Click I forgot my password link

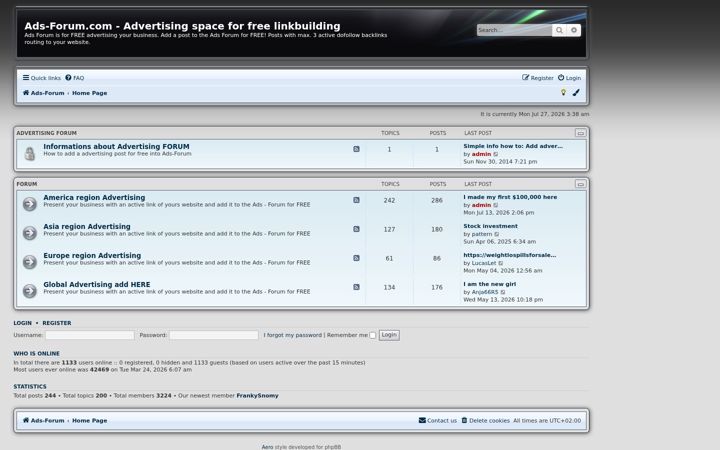coord(292,335)
